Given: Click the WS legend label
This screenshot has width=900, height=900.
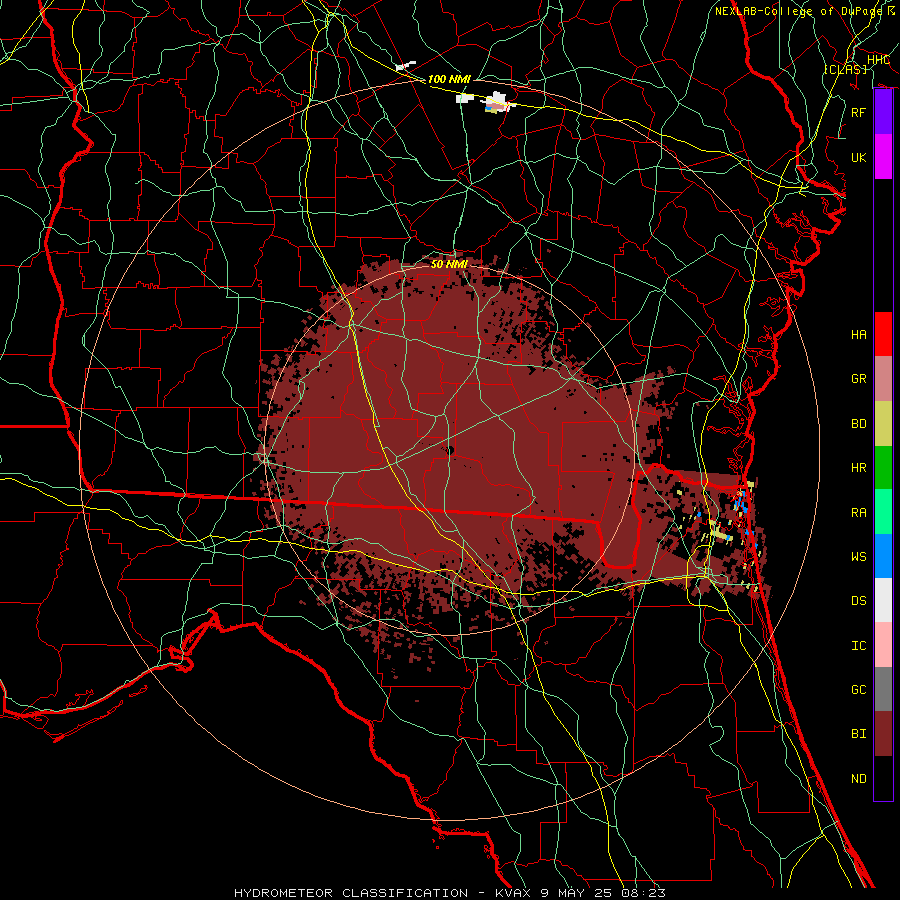Looking at the screenshot, I should coord(858,557).
